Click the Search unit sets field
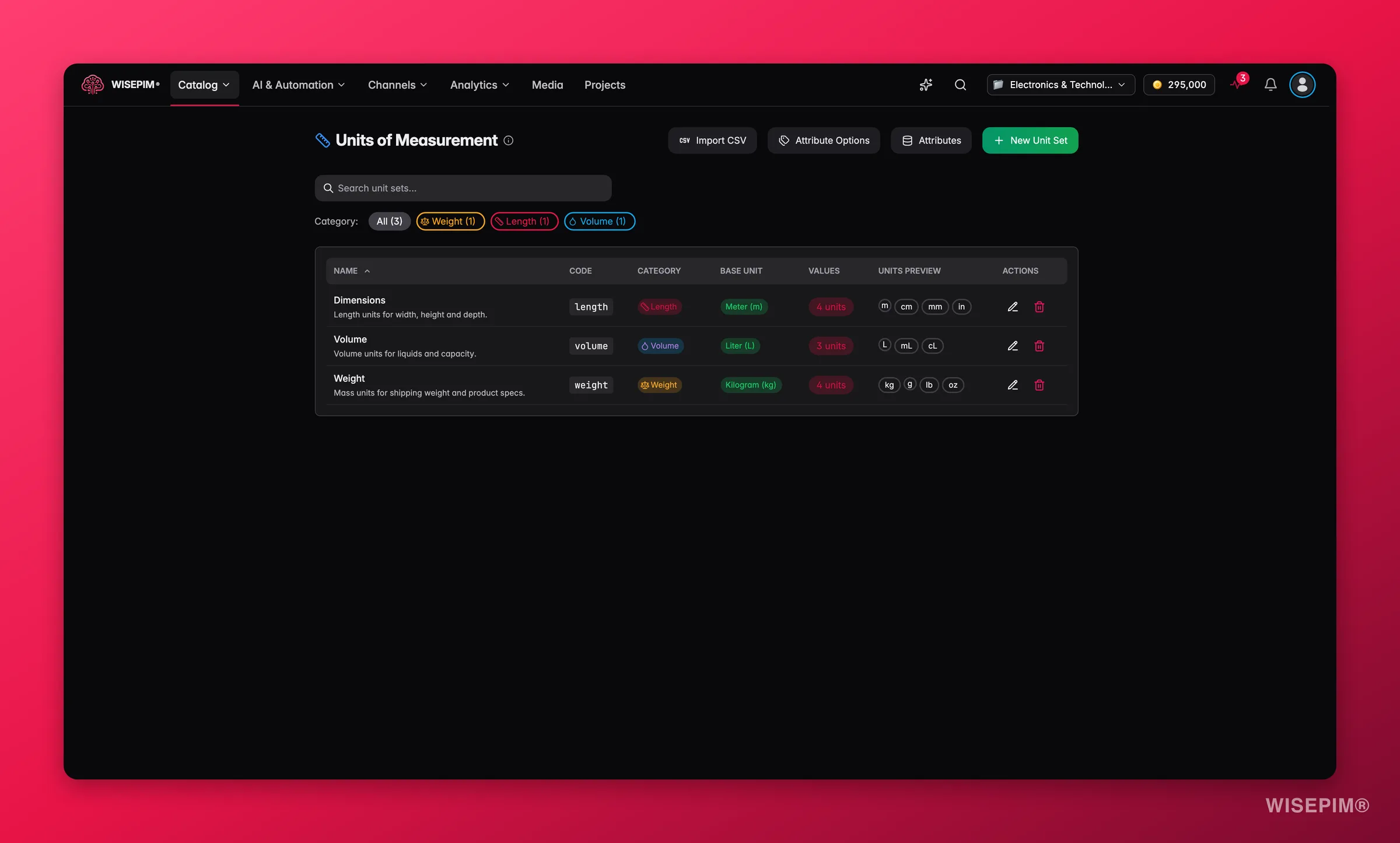Viewport: 1400px width, 843px height. coord(463,188)
